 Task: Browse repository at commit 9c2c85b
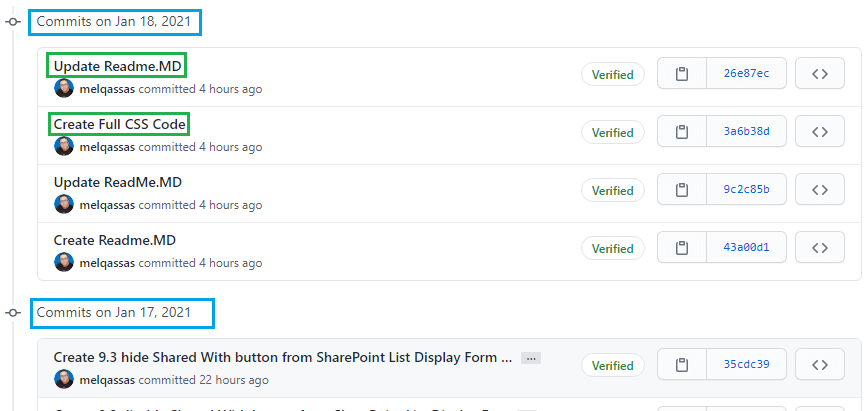pos(820,190)
